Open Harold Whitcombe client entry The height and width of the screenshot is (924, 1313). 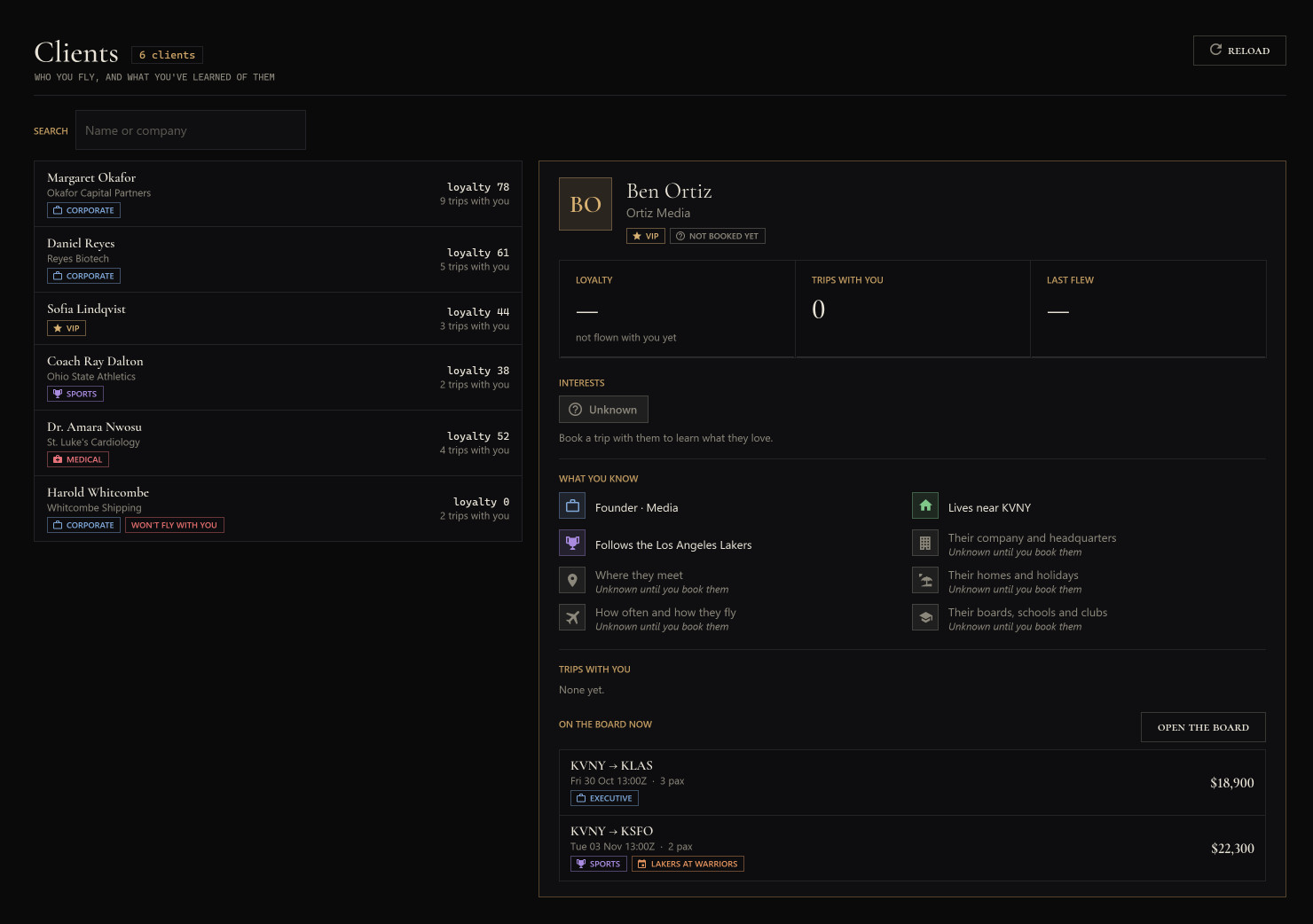coord(278,509)
